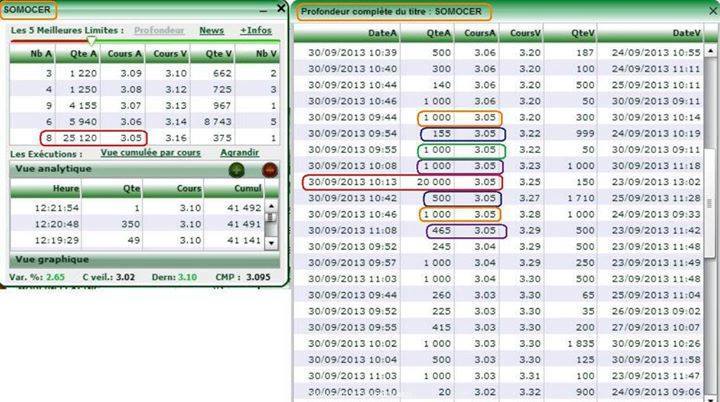Screen dimensions: 720x402
Task: Click the Qte V column header
Action: (x=213, y=54)
